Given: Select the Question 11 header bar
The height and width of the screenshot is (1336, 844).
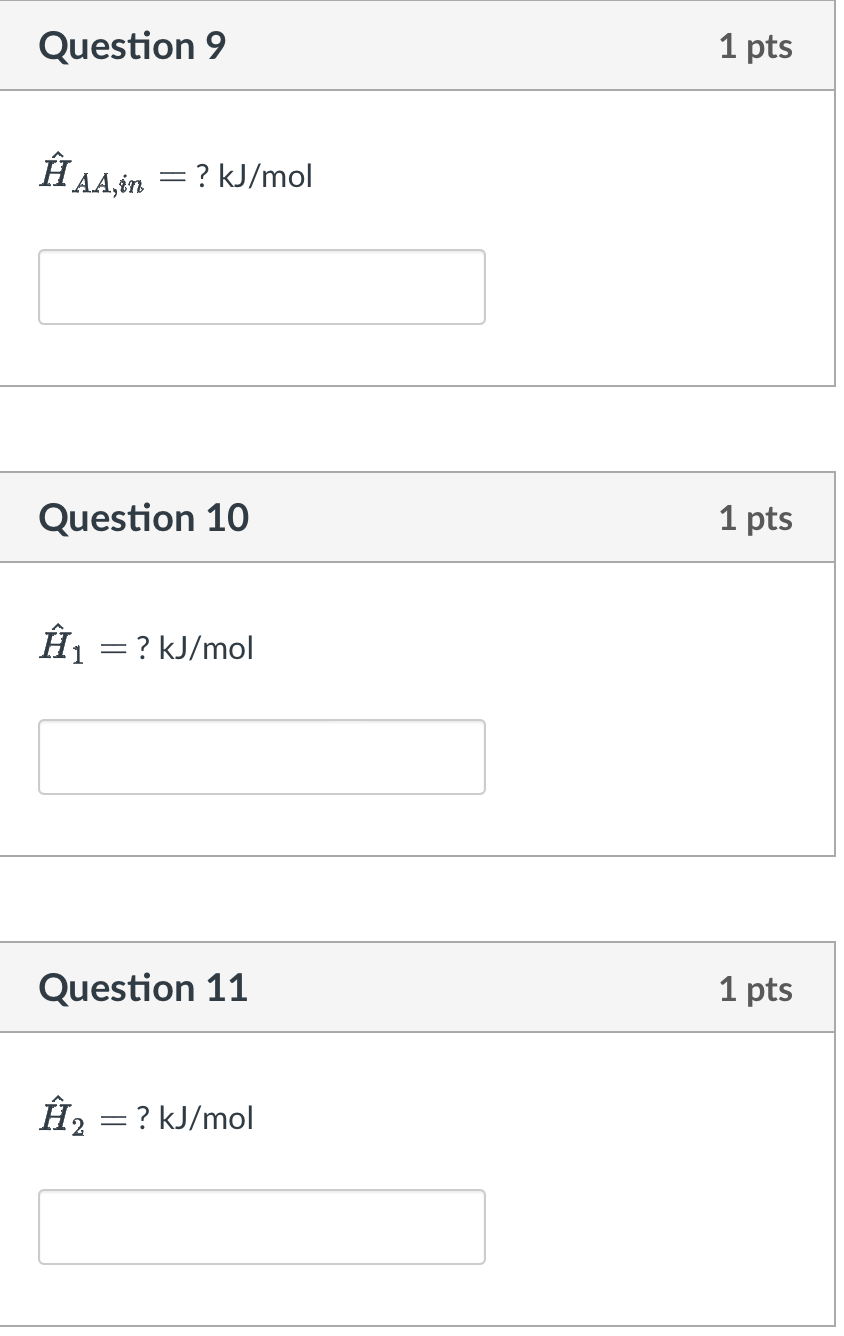Looking at the screenshot, I should point(420,987).
